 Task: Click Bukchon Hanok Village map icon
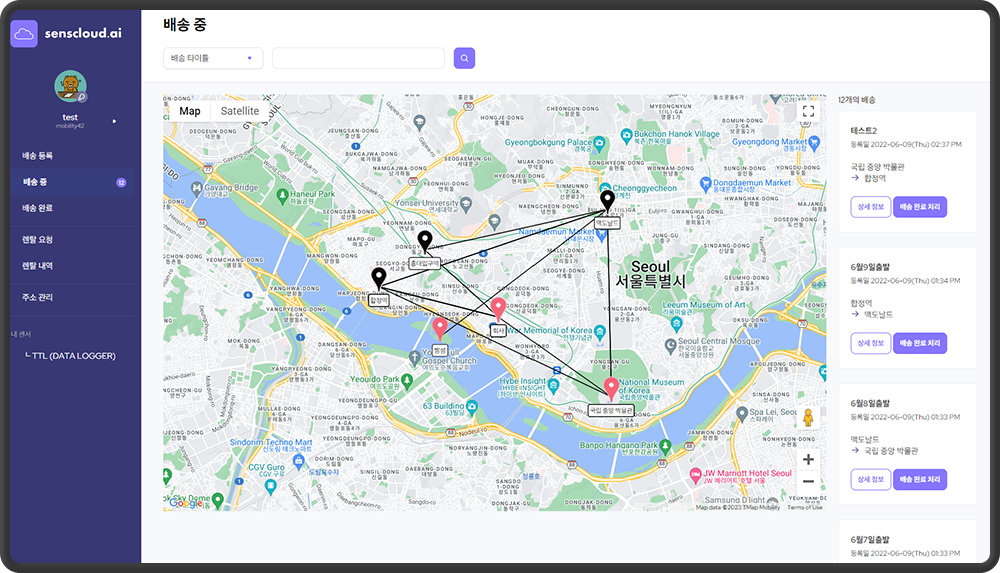(x=627, y=135)
